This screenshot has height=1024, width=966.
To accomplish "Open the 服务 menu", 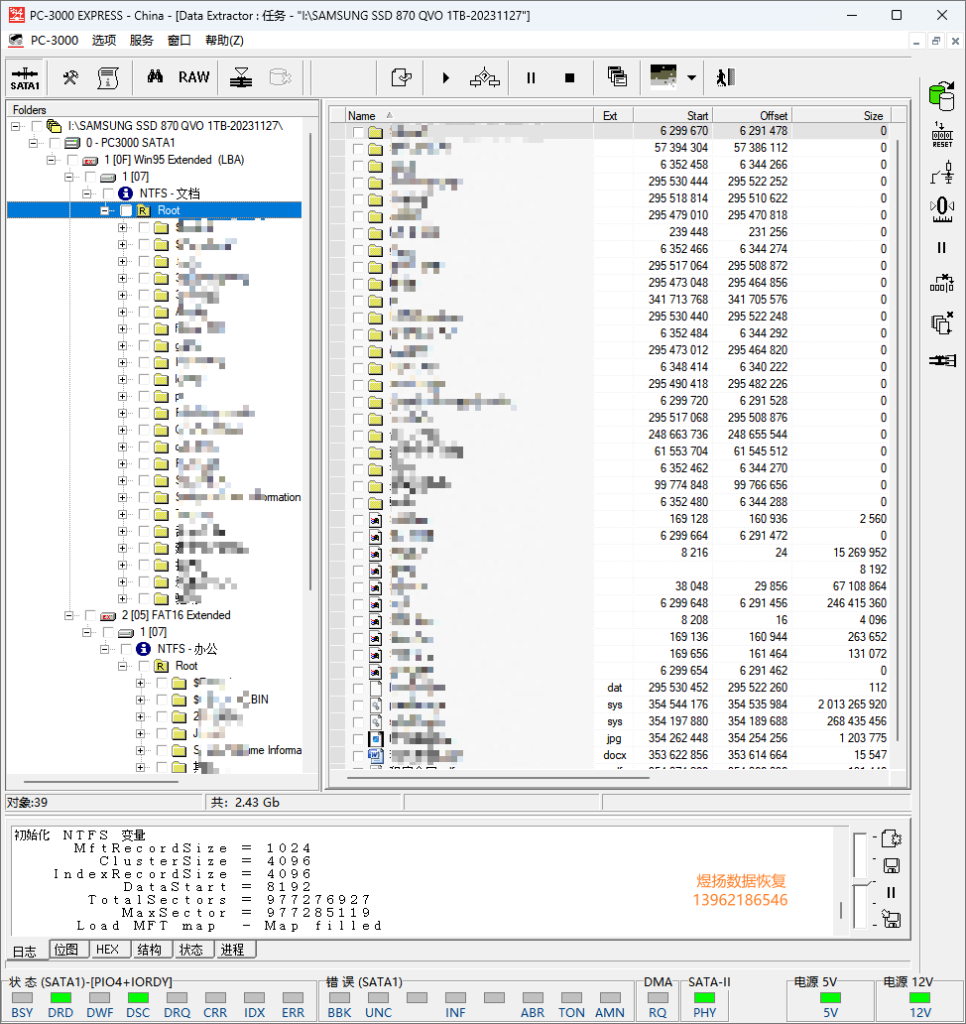I will (141, 40).
